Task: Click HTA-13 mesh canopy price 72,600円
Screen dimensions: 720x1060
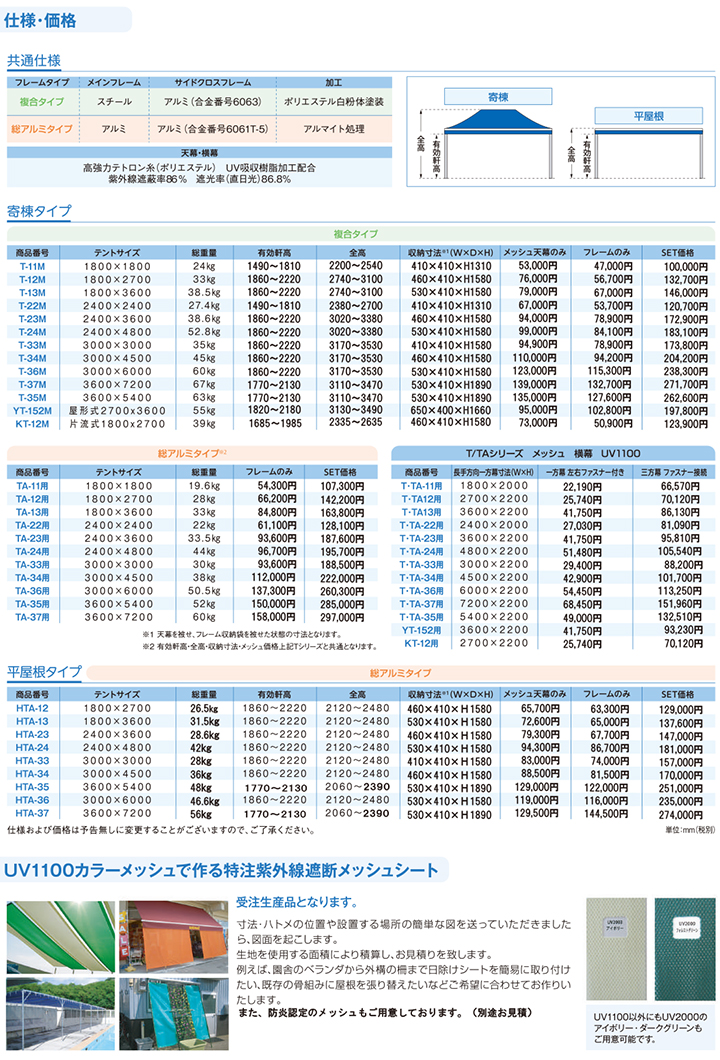Action: click(x=540, y=722)
